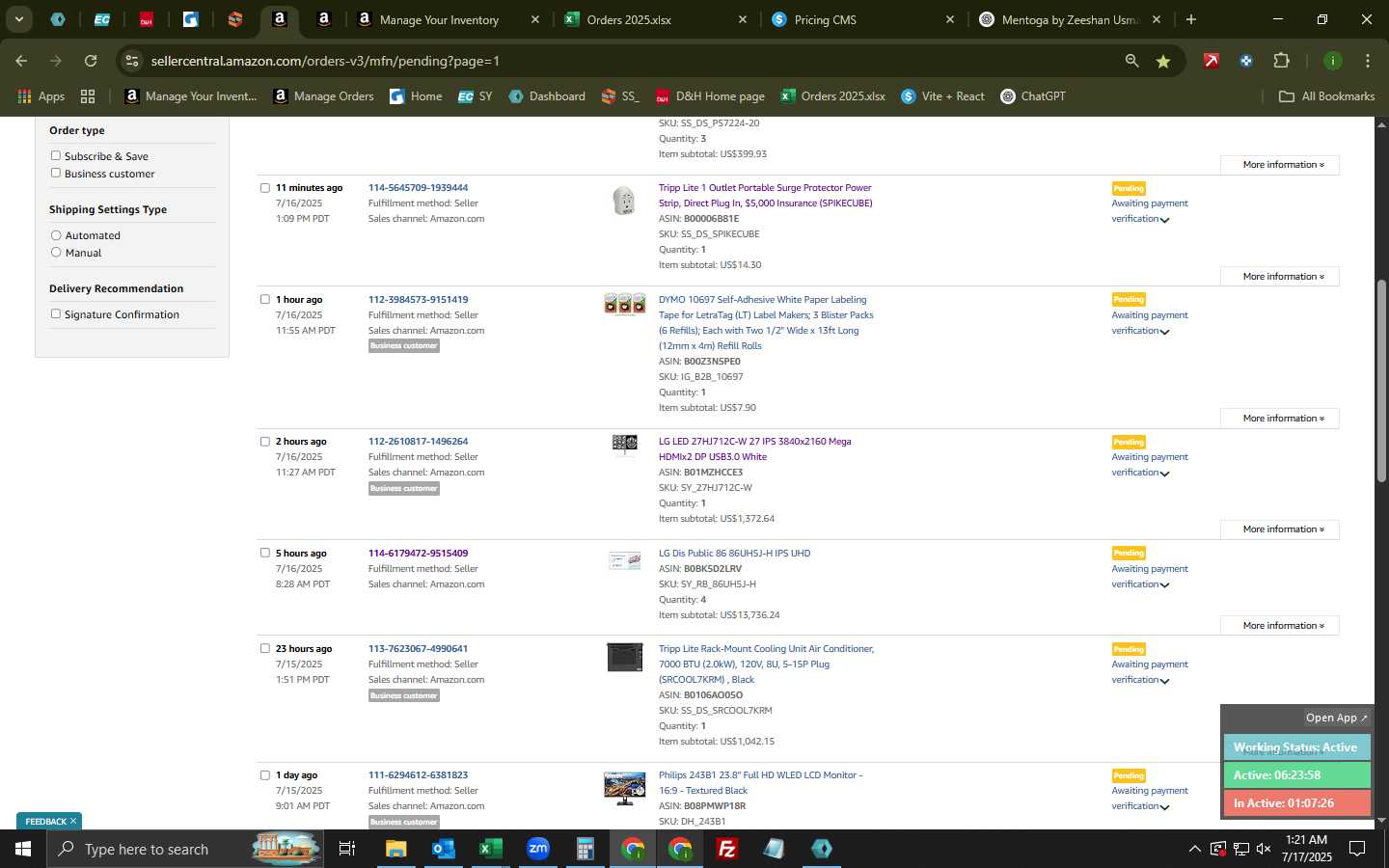Close the FEEDBACK widget
The height and width of the screenshot is (868, 1389).
tap(72, 822)
